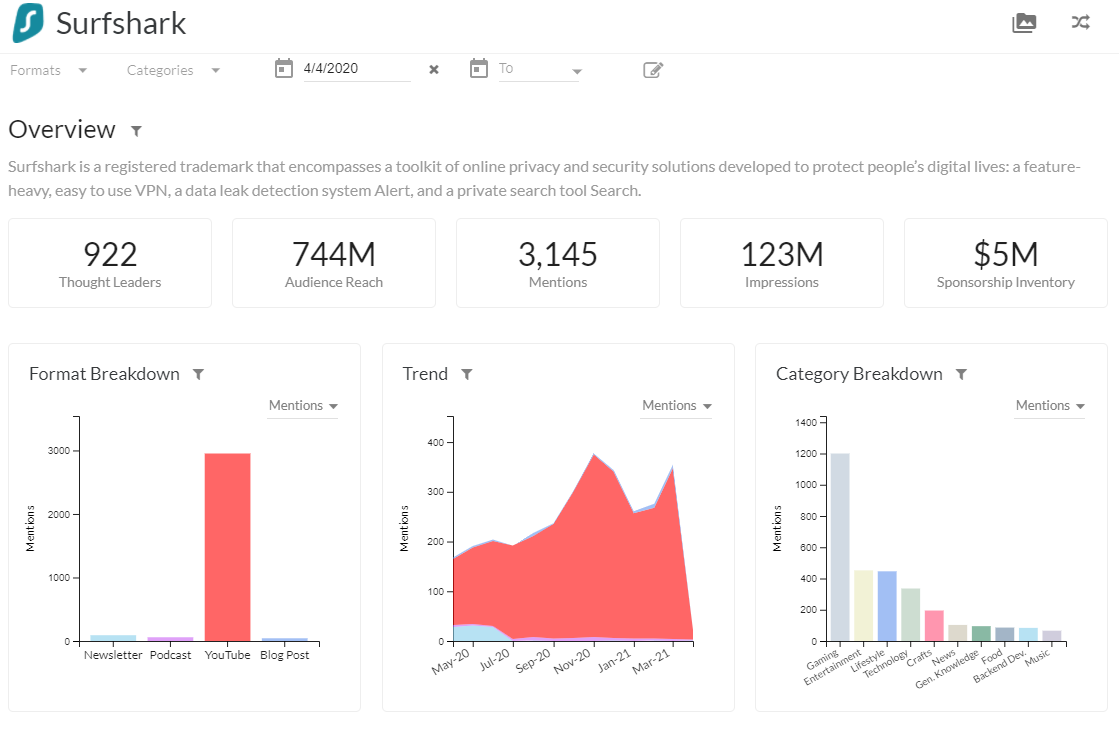This screenshot has height=745, width=1119.
Task: Open the image gallery icon
Action: tap(1024, 23)
